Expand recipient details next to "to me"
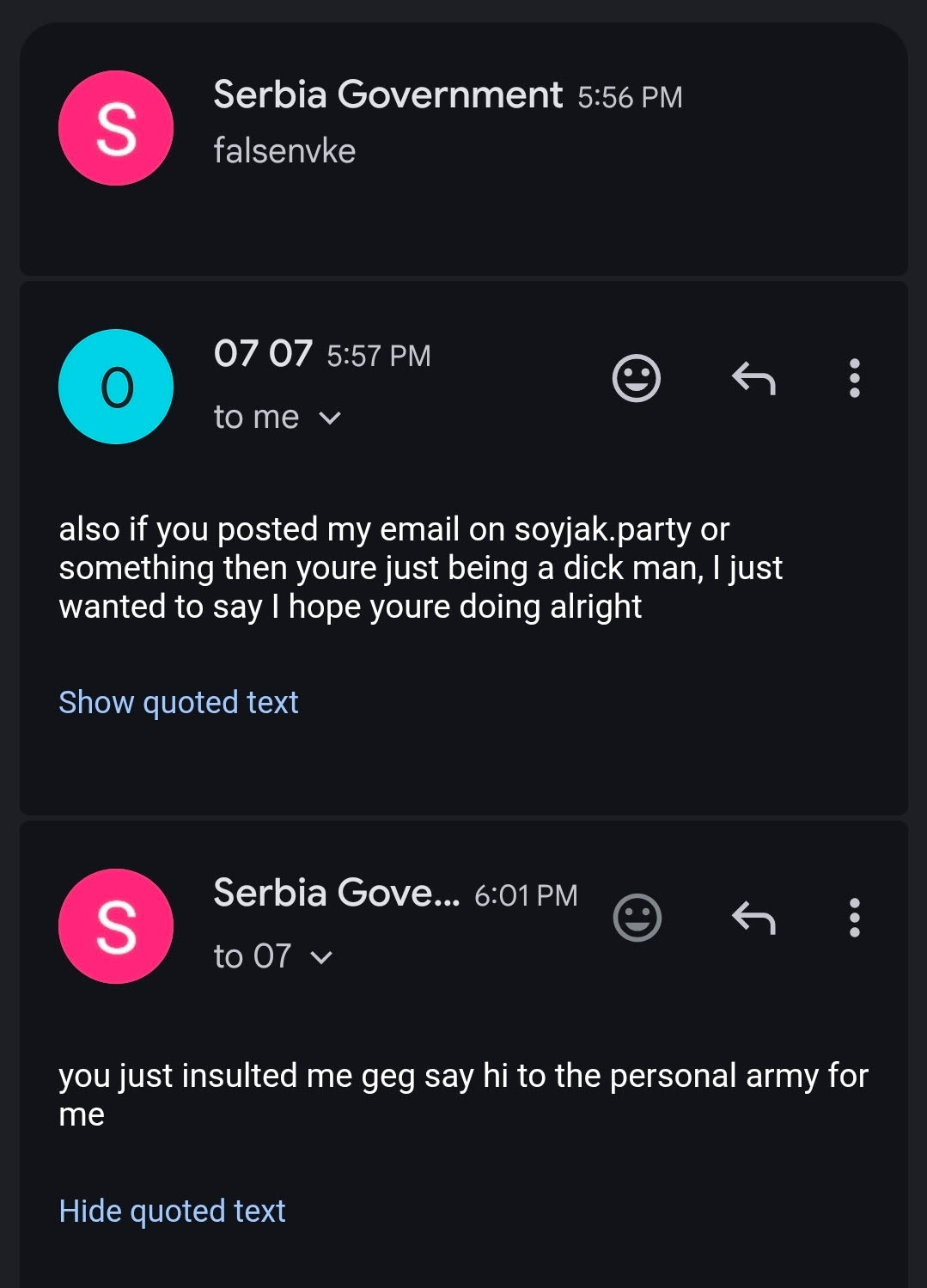 coord(330,418)
